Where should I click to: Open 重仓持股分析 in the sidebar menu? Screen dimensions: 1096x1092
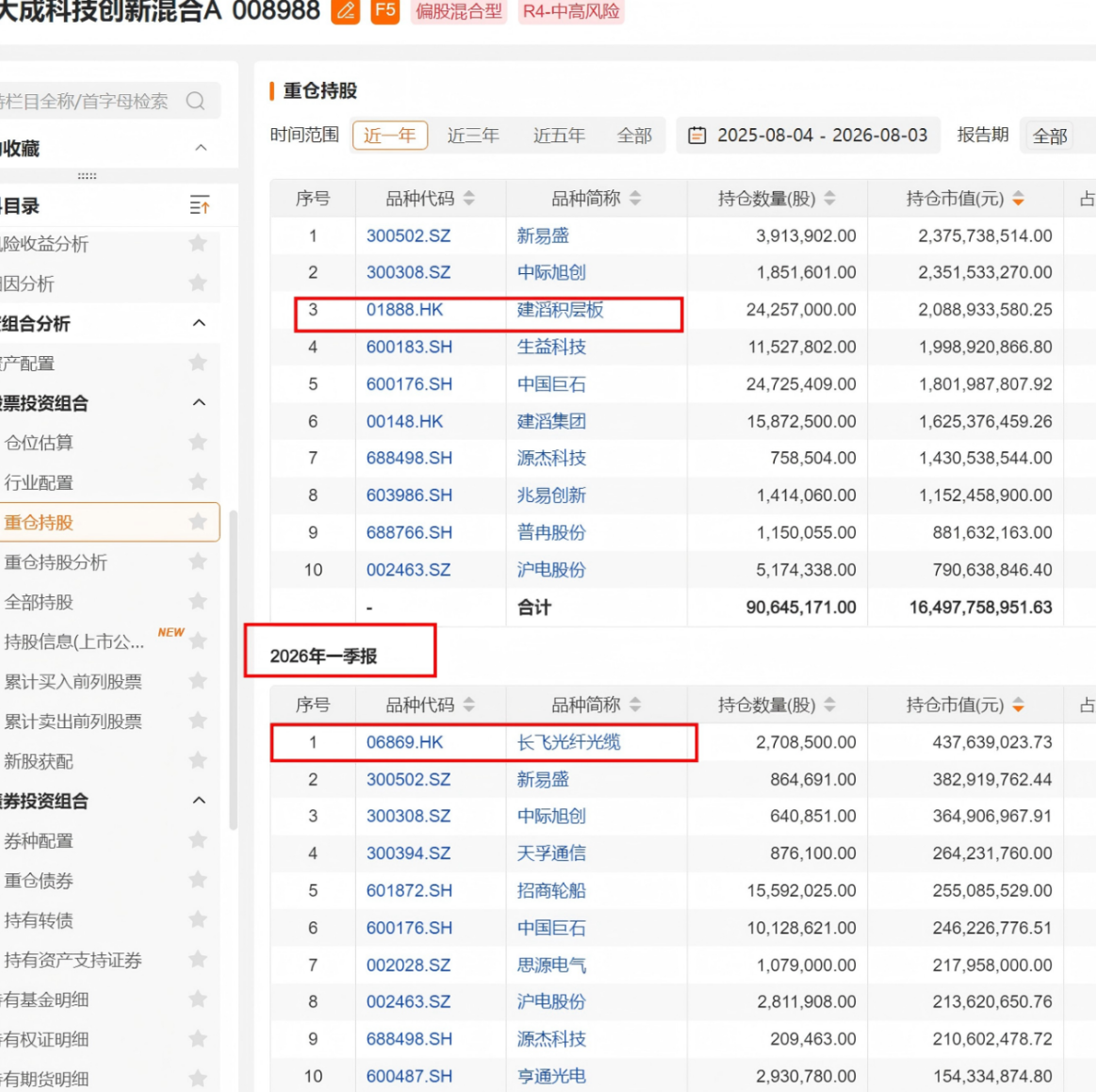pyautogui.click(x=56, y=562)
